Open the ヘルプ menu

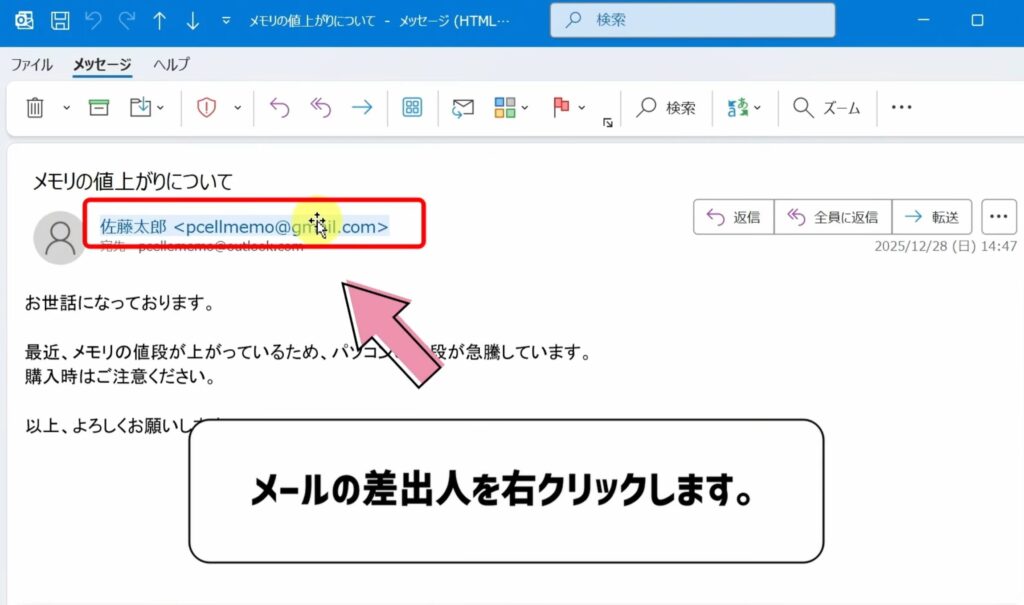click(169, 64)
